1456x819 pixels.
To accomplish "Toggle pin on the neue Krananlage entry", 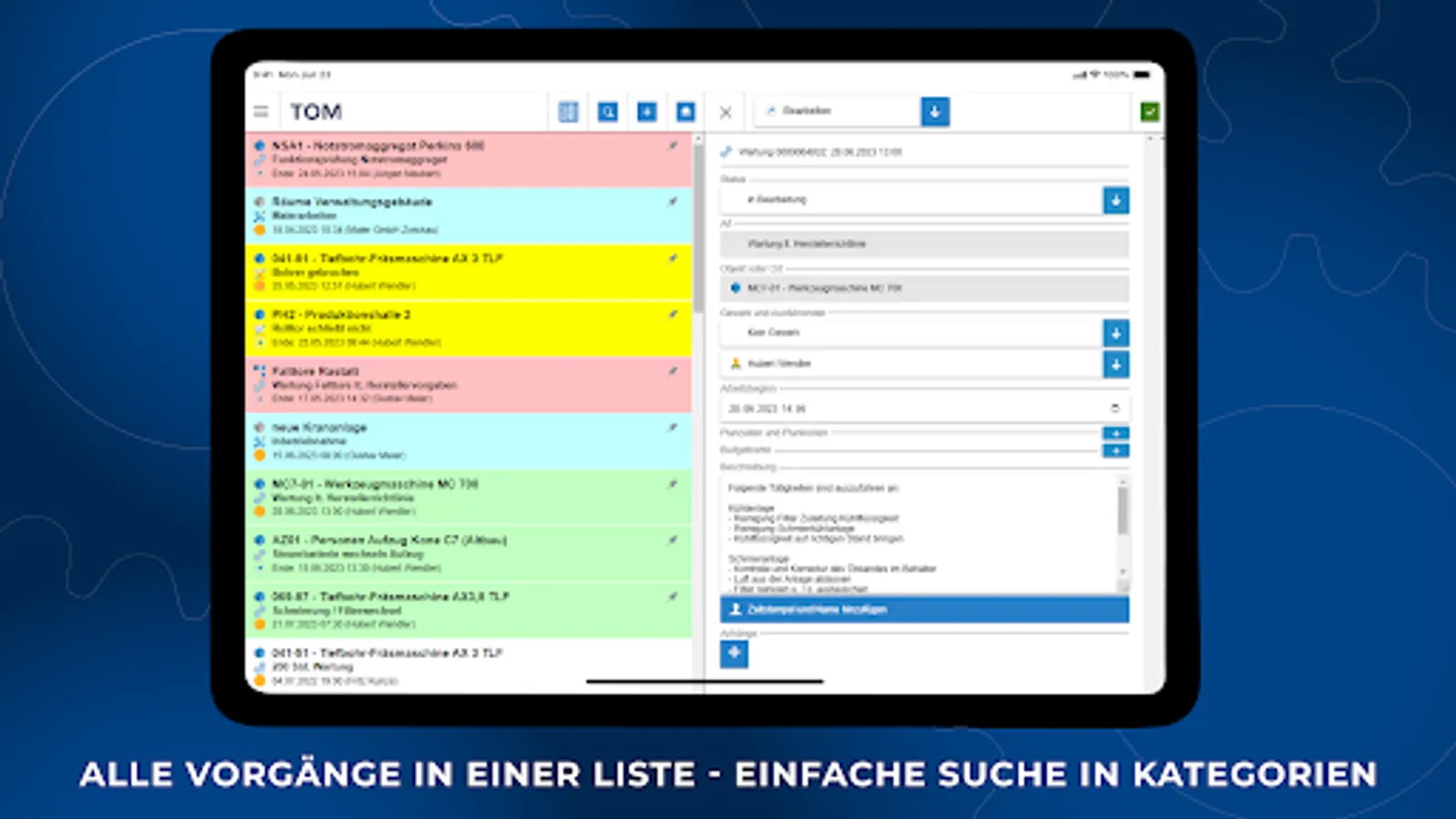I will click(x=673, y=428).
